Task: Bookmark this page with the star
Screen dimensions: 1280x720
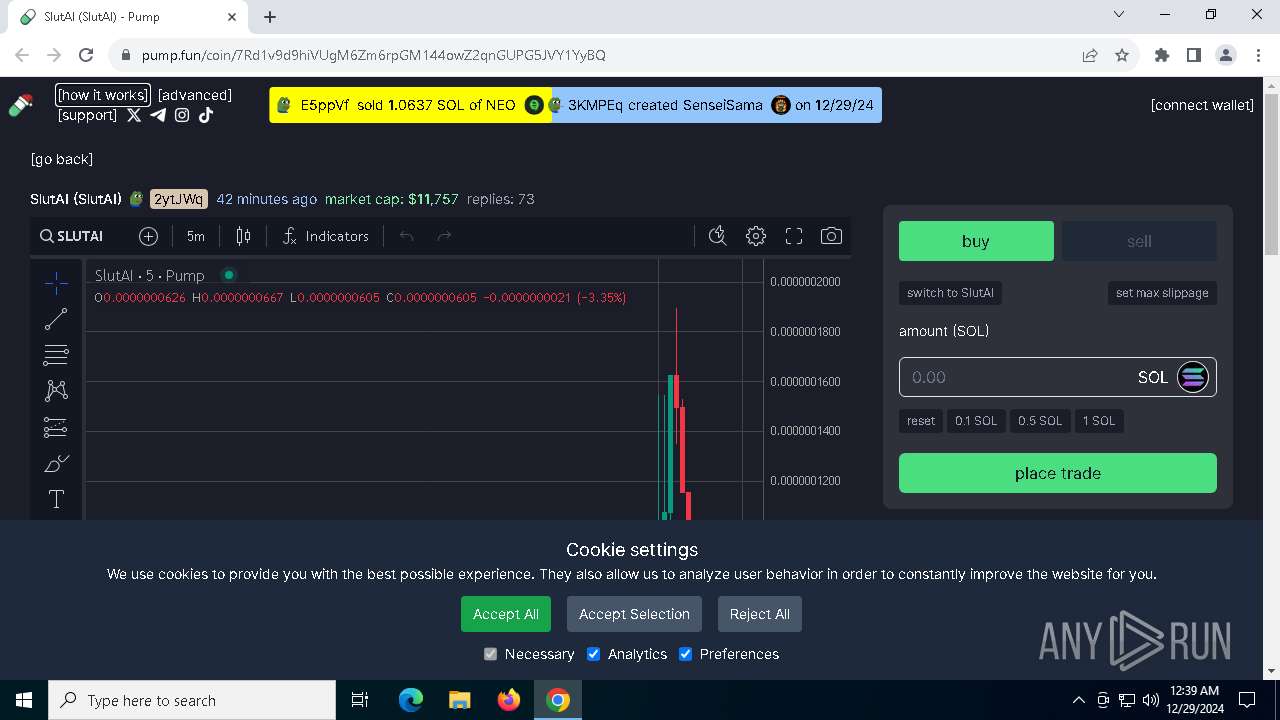Action: tap(1122, 55)
